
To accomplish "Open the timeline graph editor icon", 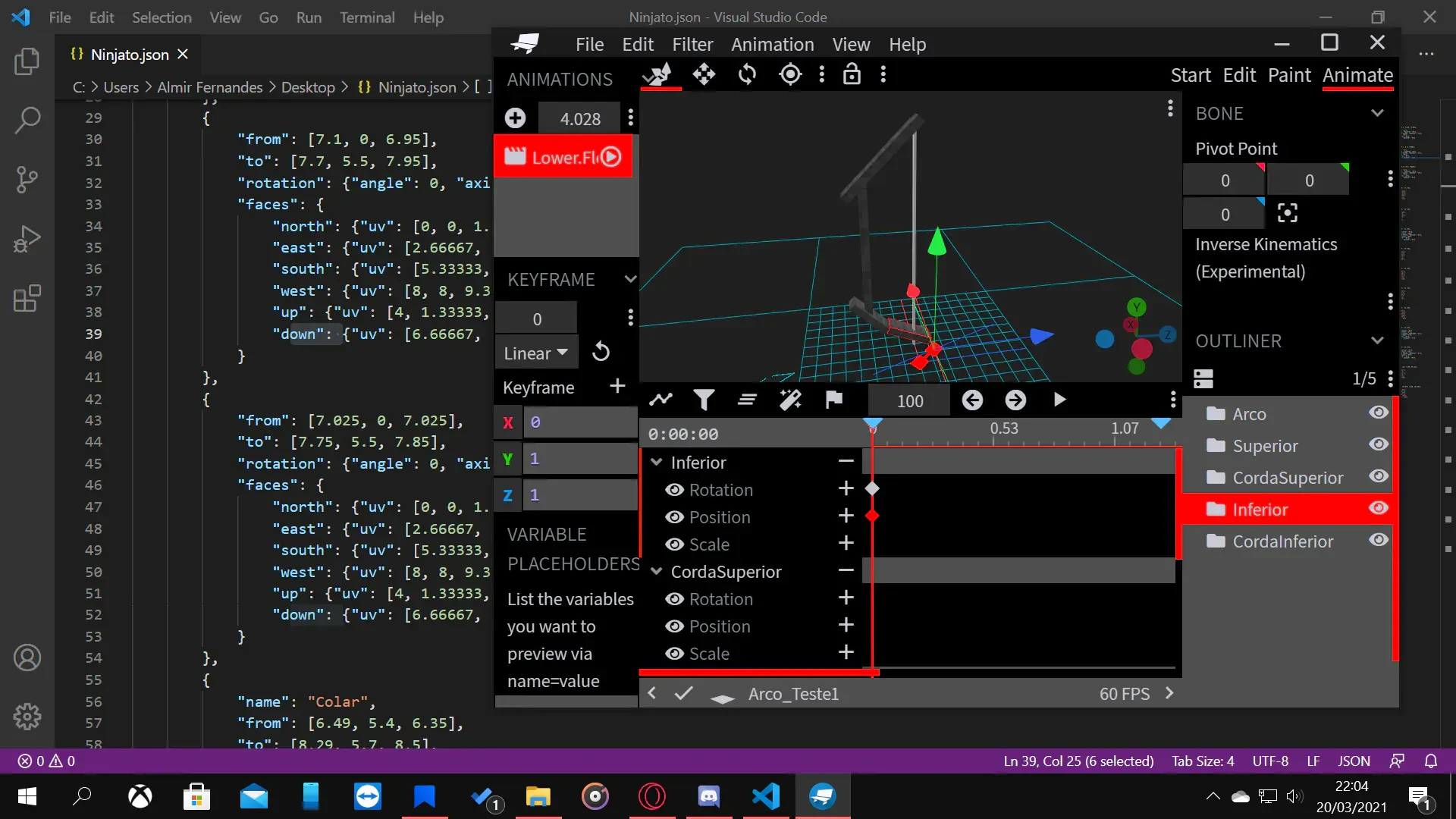I will [x=661, y=400].
